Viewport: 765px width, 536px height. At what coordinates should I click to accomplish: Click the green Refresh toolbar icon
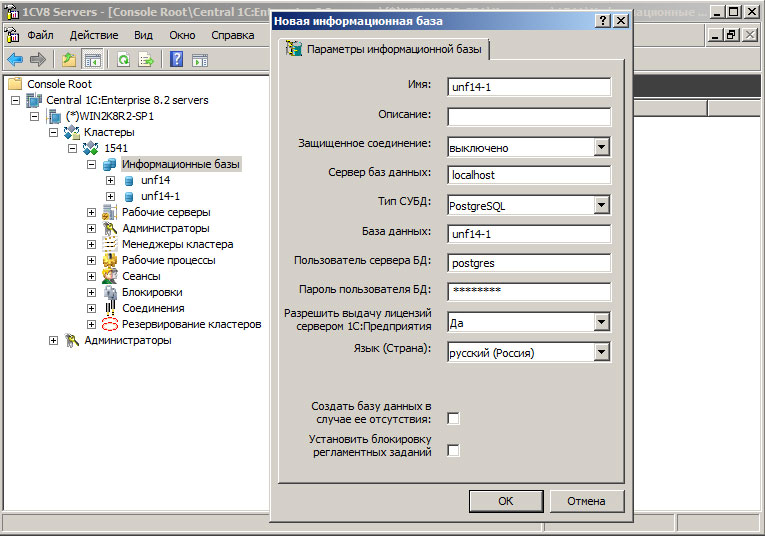click(123, 60)
